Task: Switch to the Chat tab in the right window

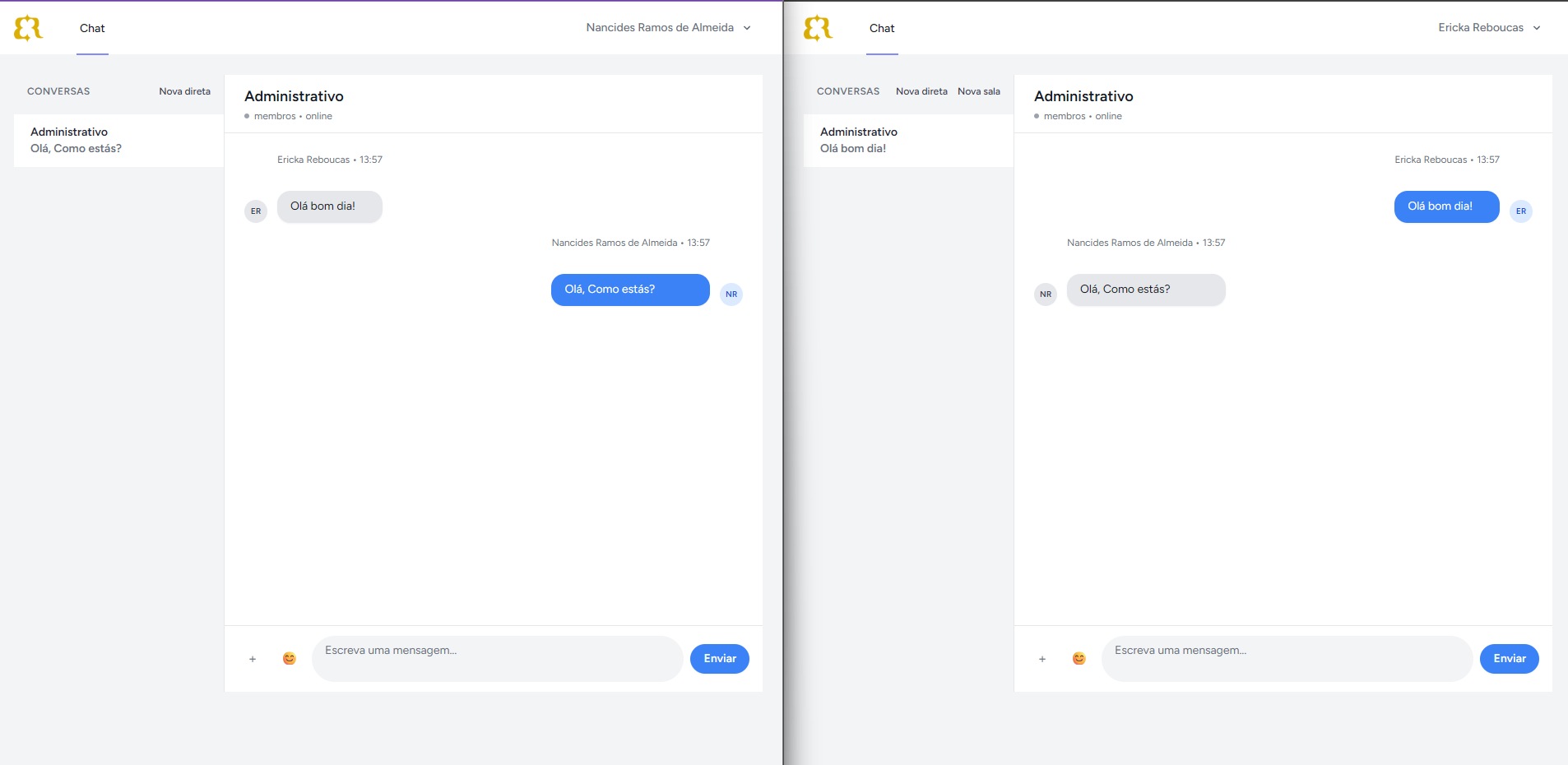Action: click(882, 29)
